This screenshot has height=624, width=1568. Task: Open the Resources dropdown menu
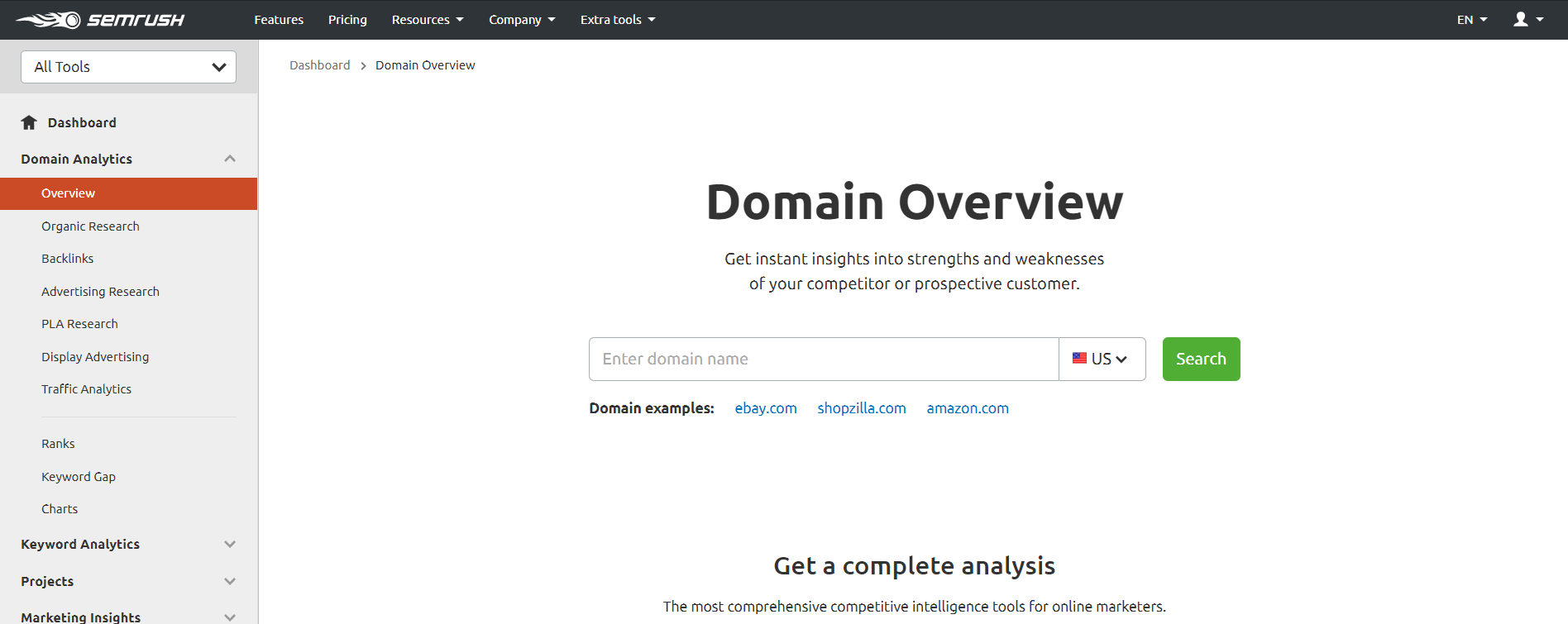[x=428, y=20]
